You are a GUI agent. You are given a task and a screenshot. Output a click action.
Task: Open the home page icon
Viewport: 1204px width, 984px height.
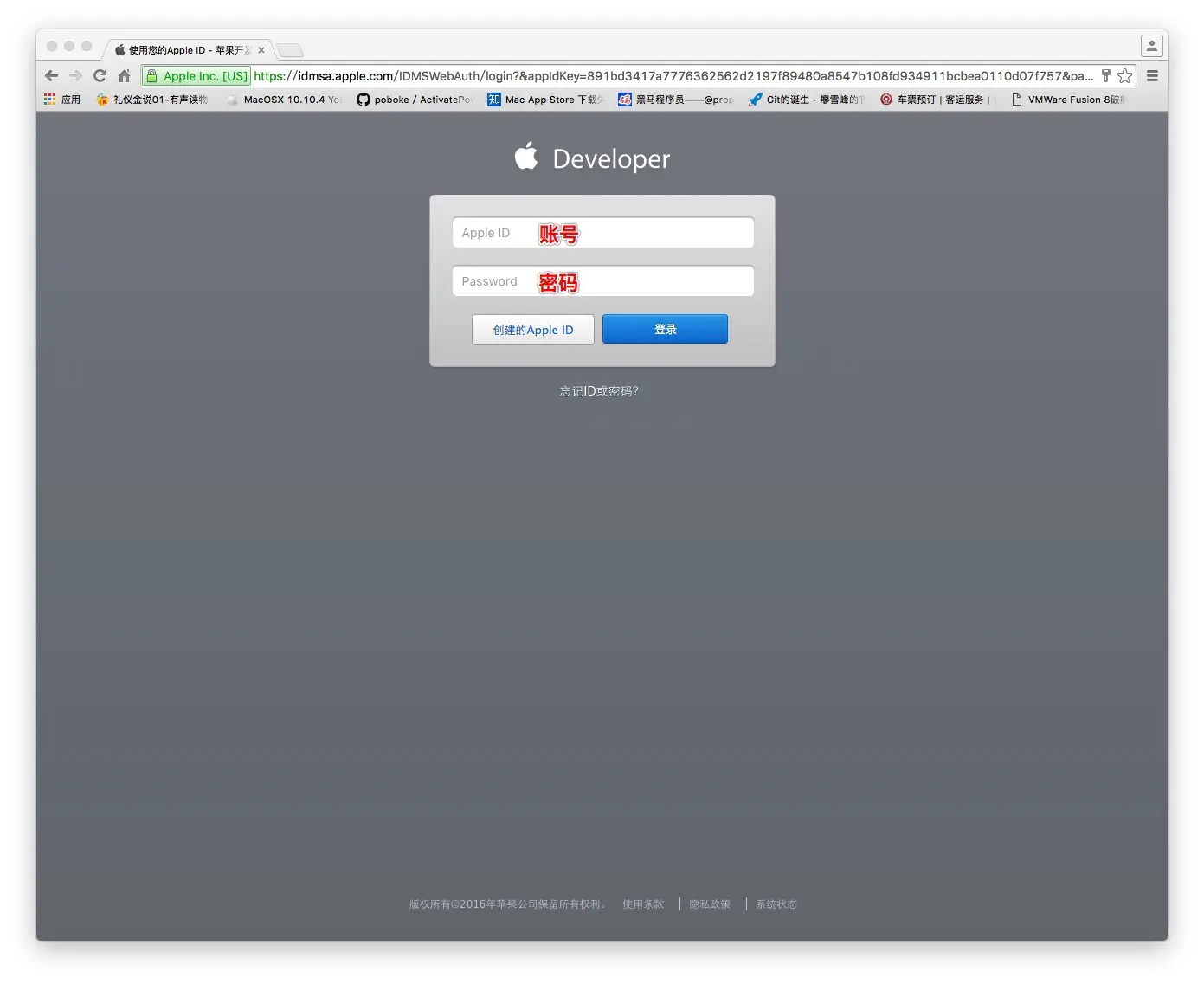point(124,76)
